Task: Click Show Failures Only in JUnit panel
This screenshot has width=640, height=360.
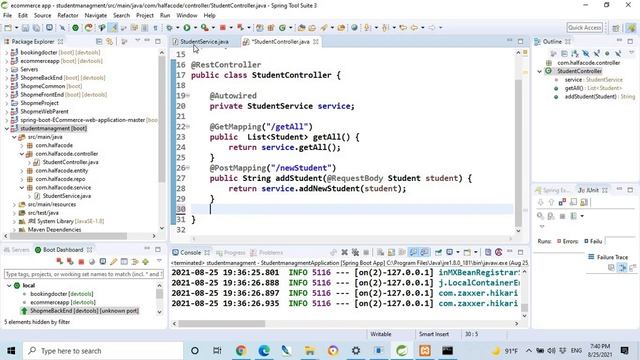Action: click(562, 202)
